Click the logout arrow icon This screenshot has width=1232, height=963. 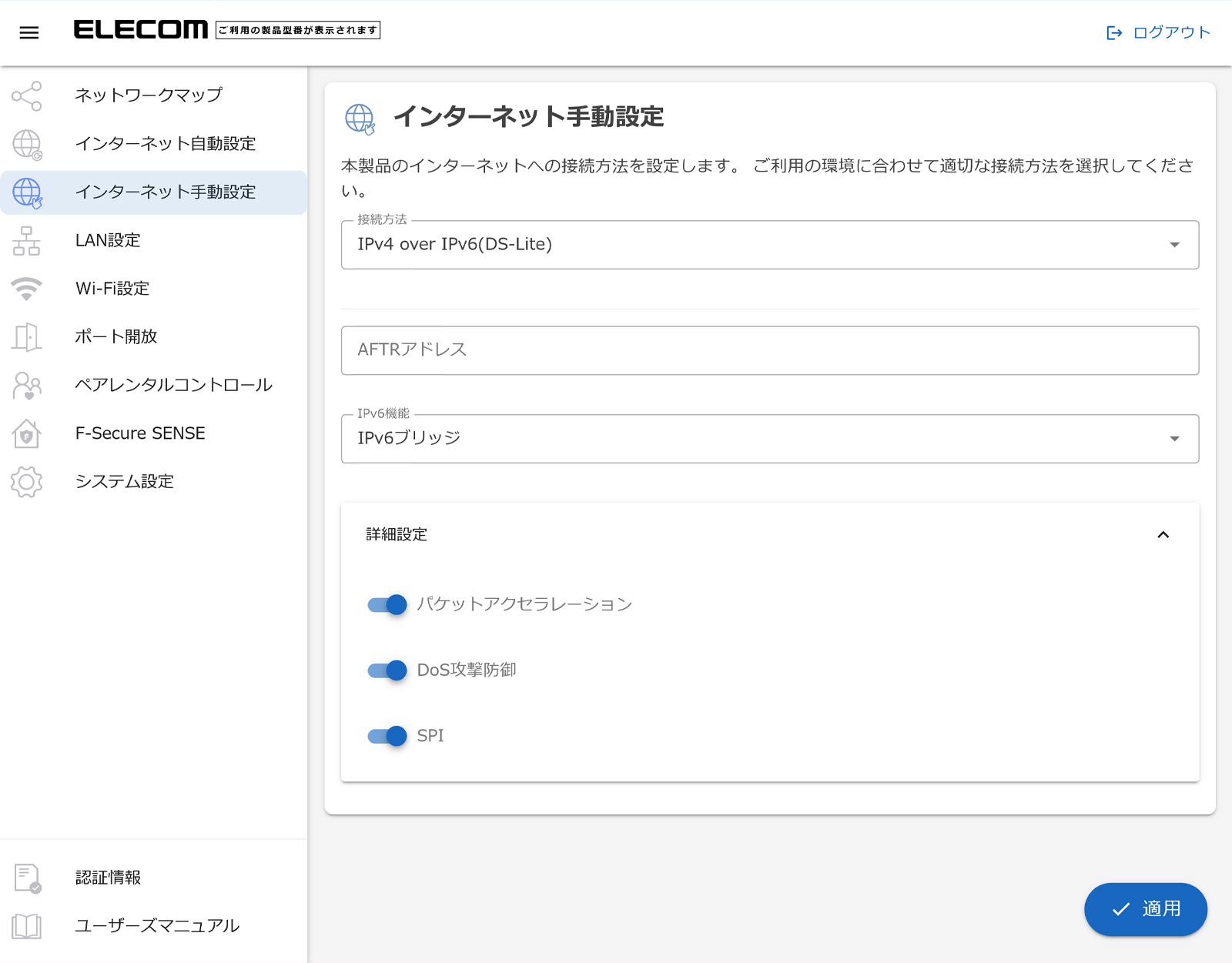coord(1114,32)
